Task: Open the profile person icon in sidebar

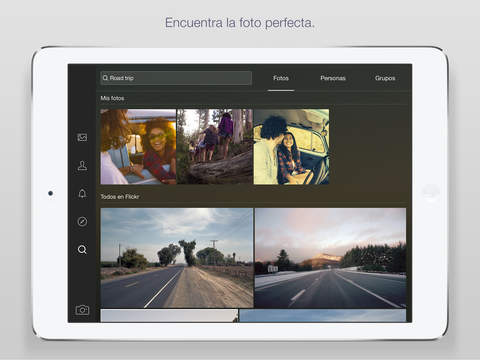Action: [82, 165]
